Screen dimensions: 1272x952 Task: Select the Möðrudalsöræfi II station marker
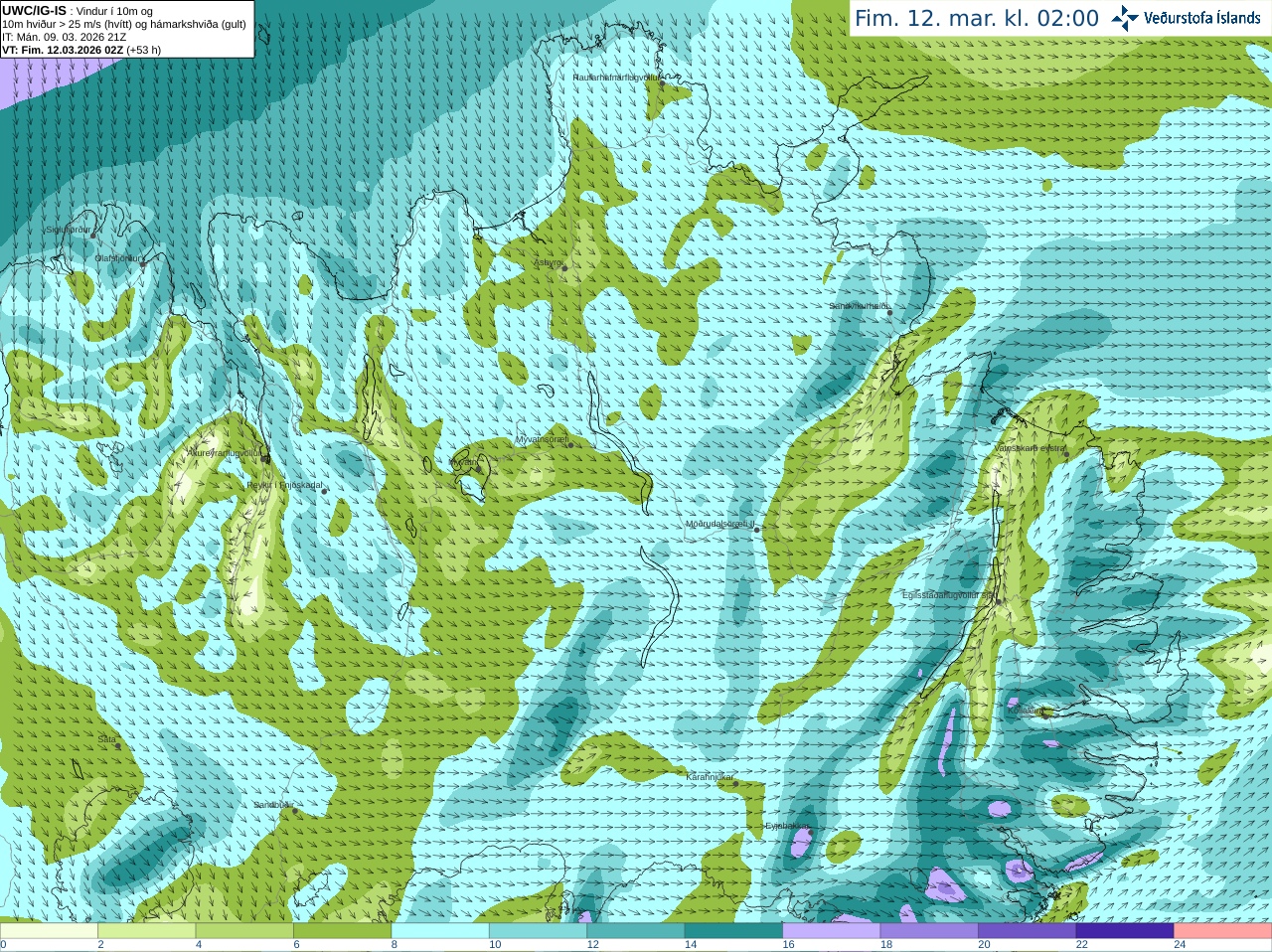tap(756, 530)
